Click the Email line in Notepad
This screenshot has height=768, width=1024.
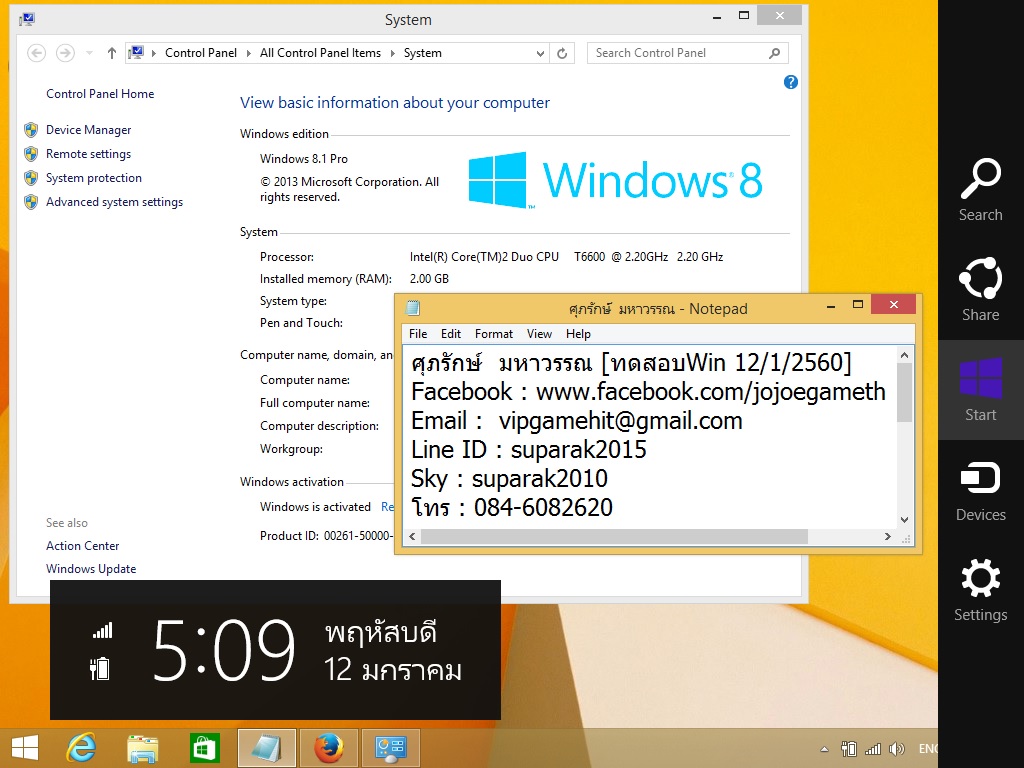pos(577,421)
